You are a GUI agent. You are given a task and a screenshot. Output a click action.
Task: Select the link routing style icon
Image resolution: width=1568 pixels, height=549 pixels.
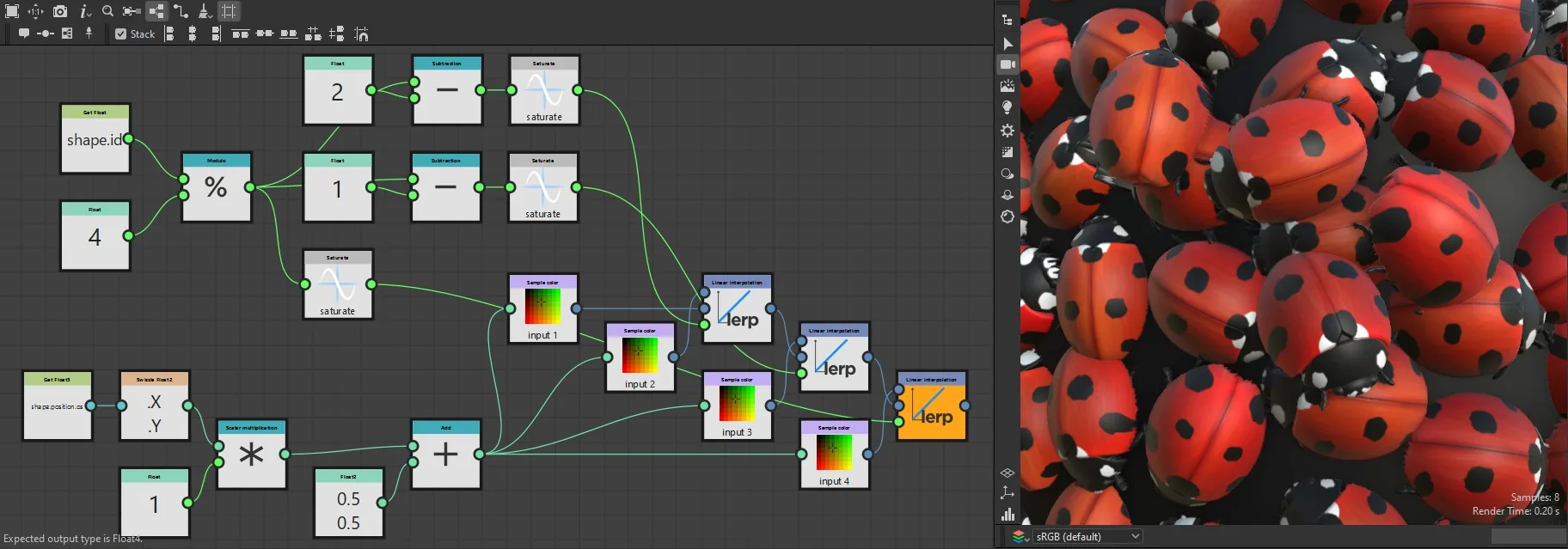click(x=181, y=11)
